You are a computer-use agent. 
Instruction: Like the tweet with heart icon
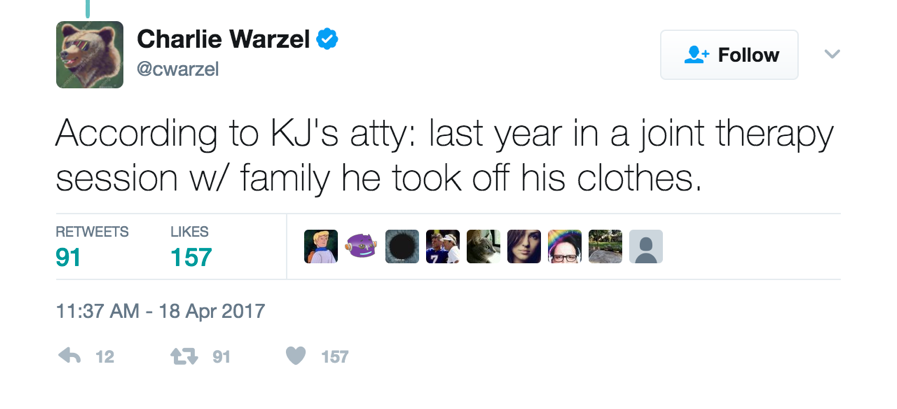pos(296,356)
